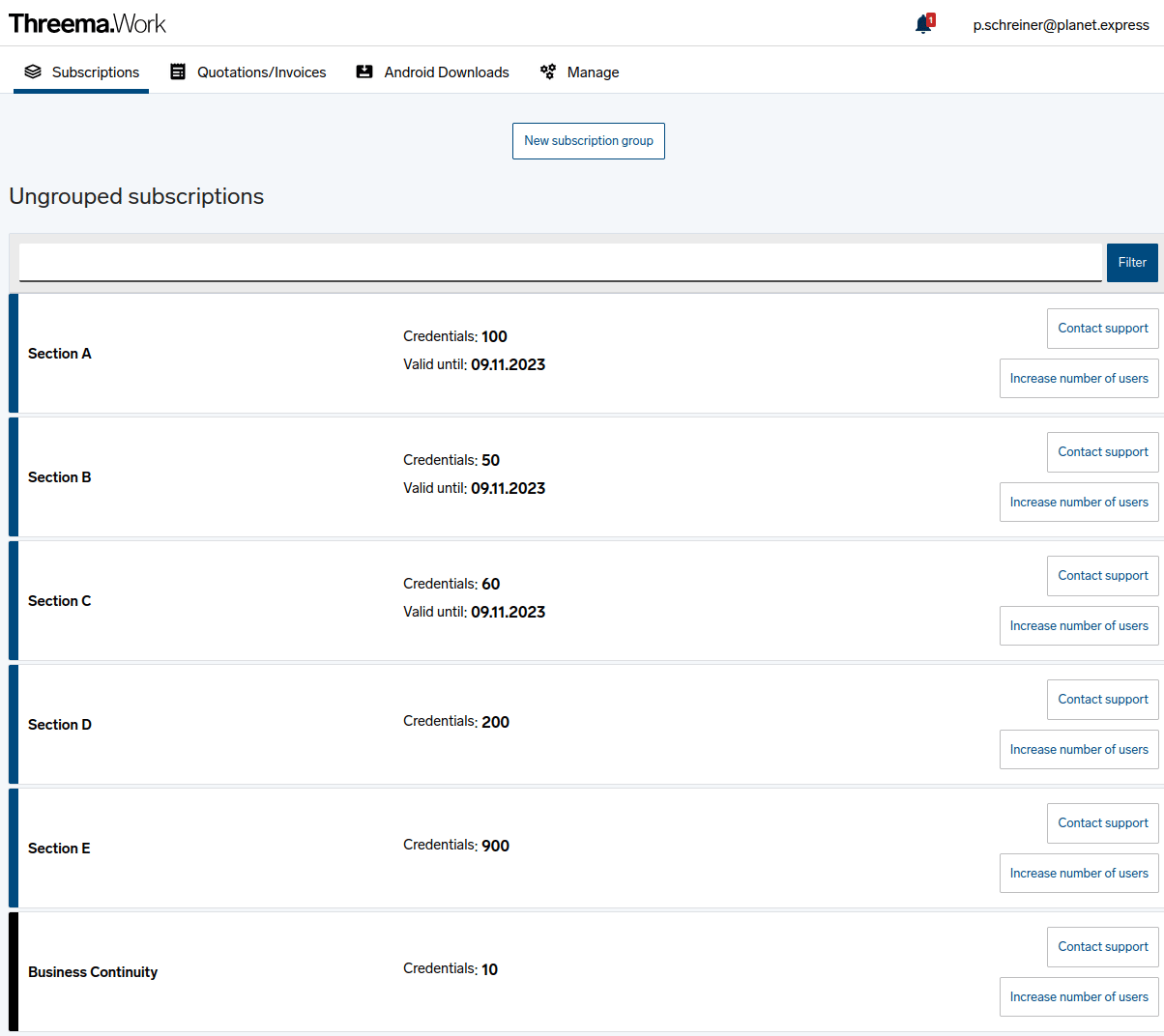Select the Section C subscription name
Viewport: 1164px width, 1036px height.
(x=60, y=601)
